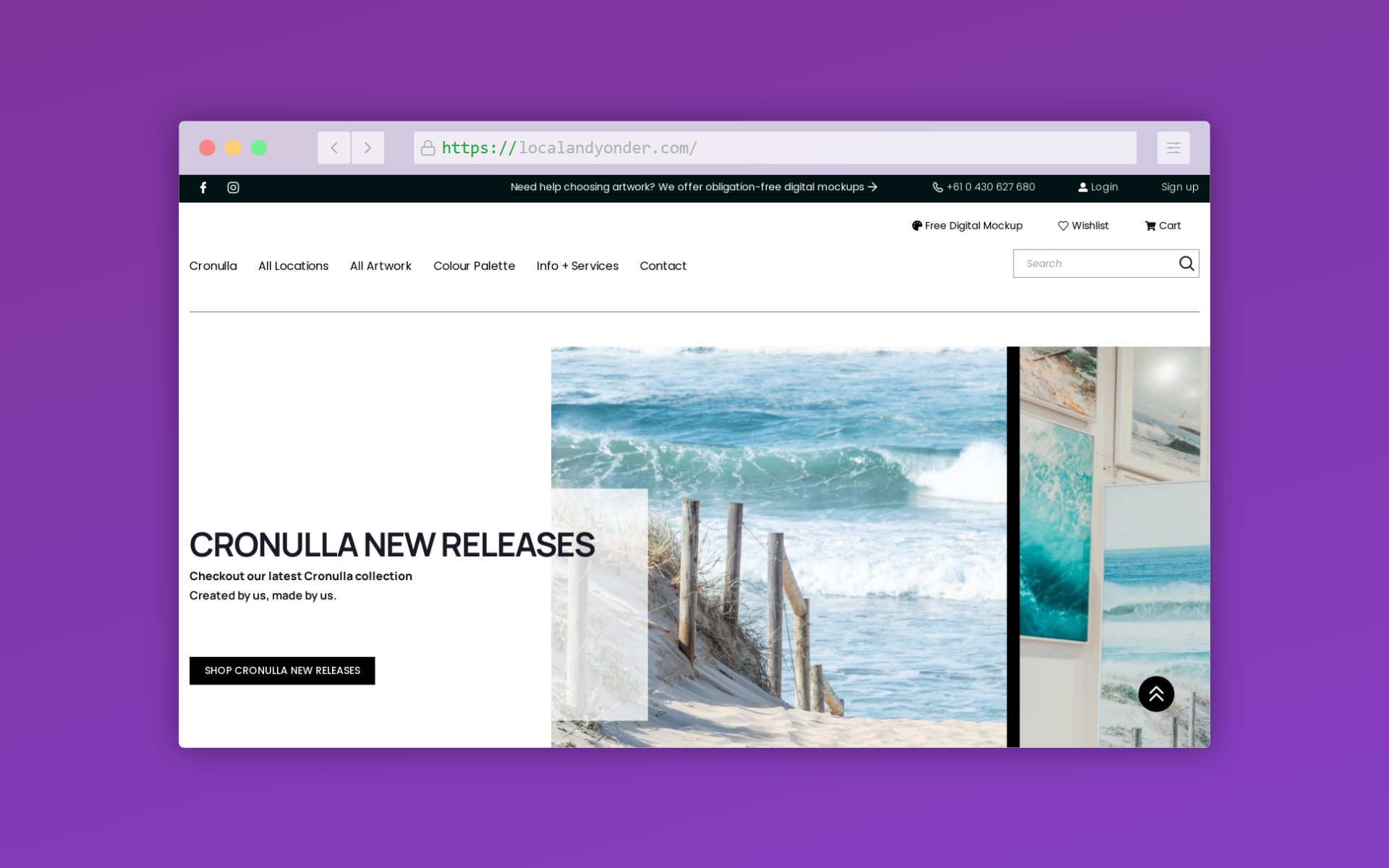The image size is (1389, 868).
Task: Open the browser settings sliders icon
Action: (1173, 148)
